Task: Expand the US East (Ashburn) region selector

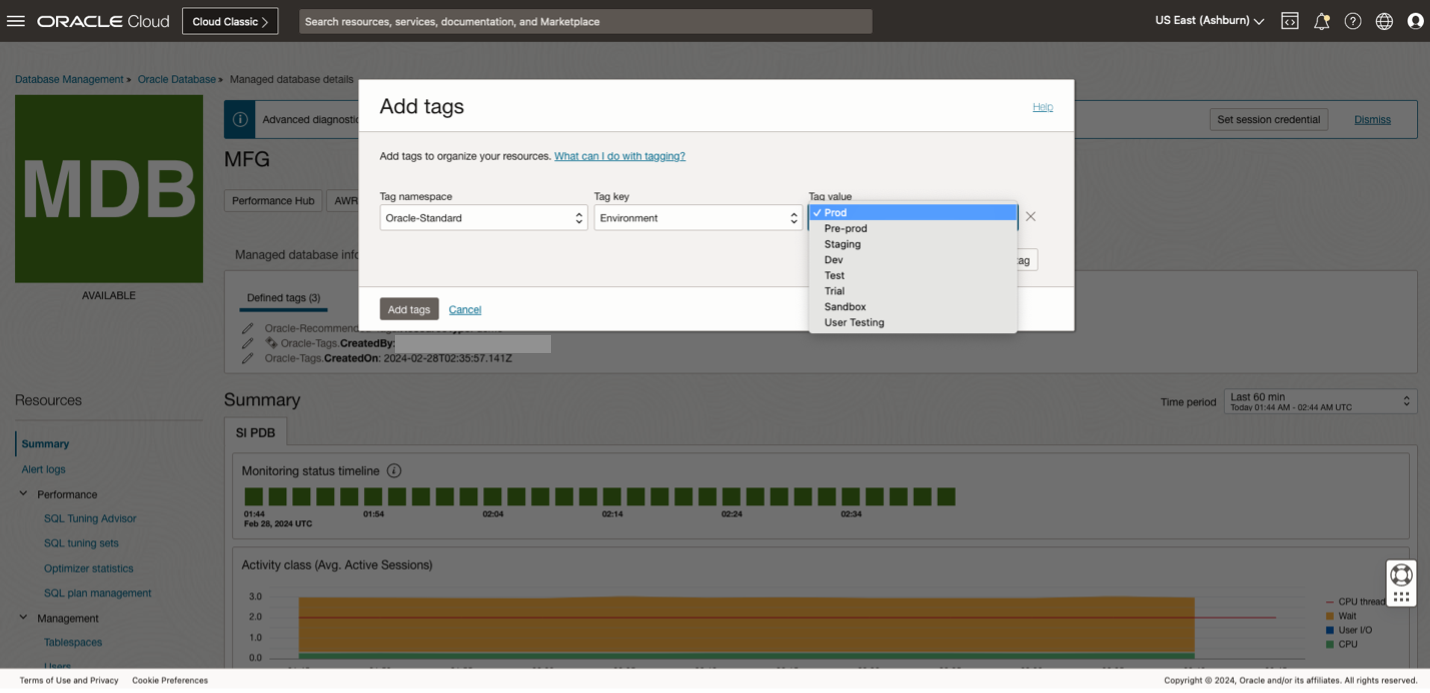Action: click(x=1209, y=21)
